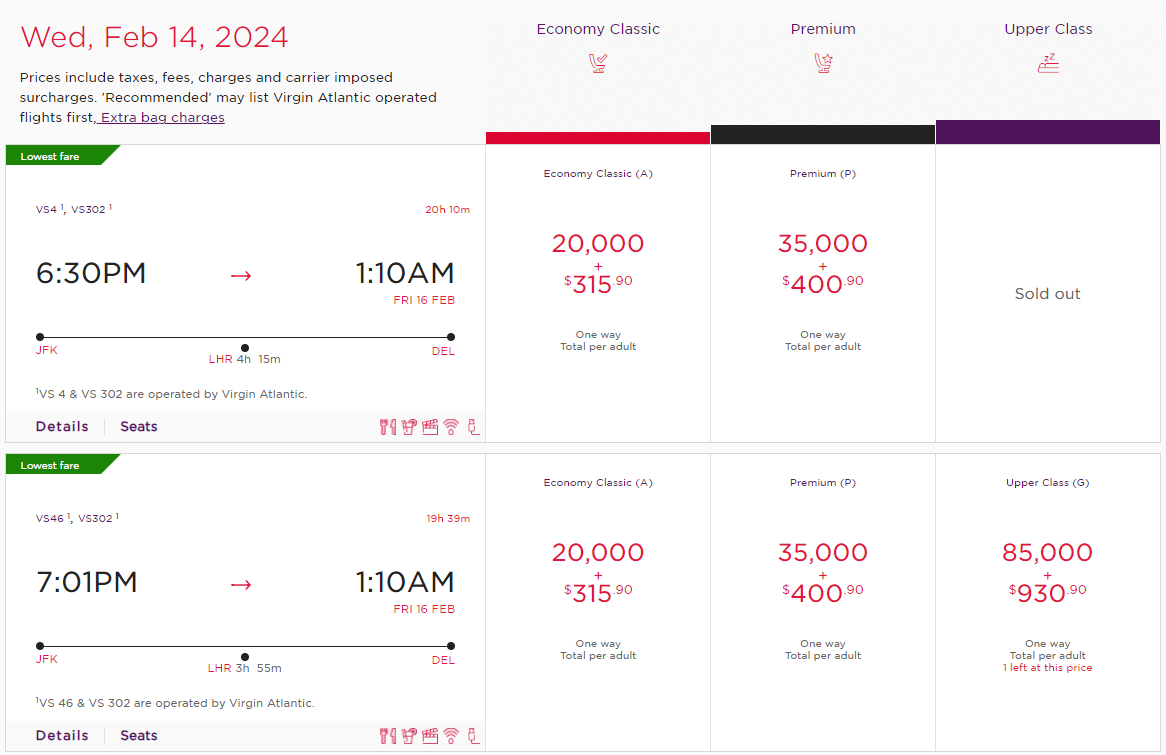Click the Upper Class flat-bed icon
This screenshot has height=755, width=1166.
click(x=1048, y=64)
